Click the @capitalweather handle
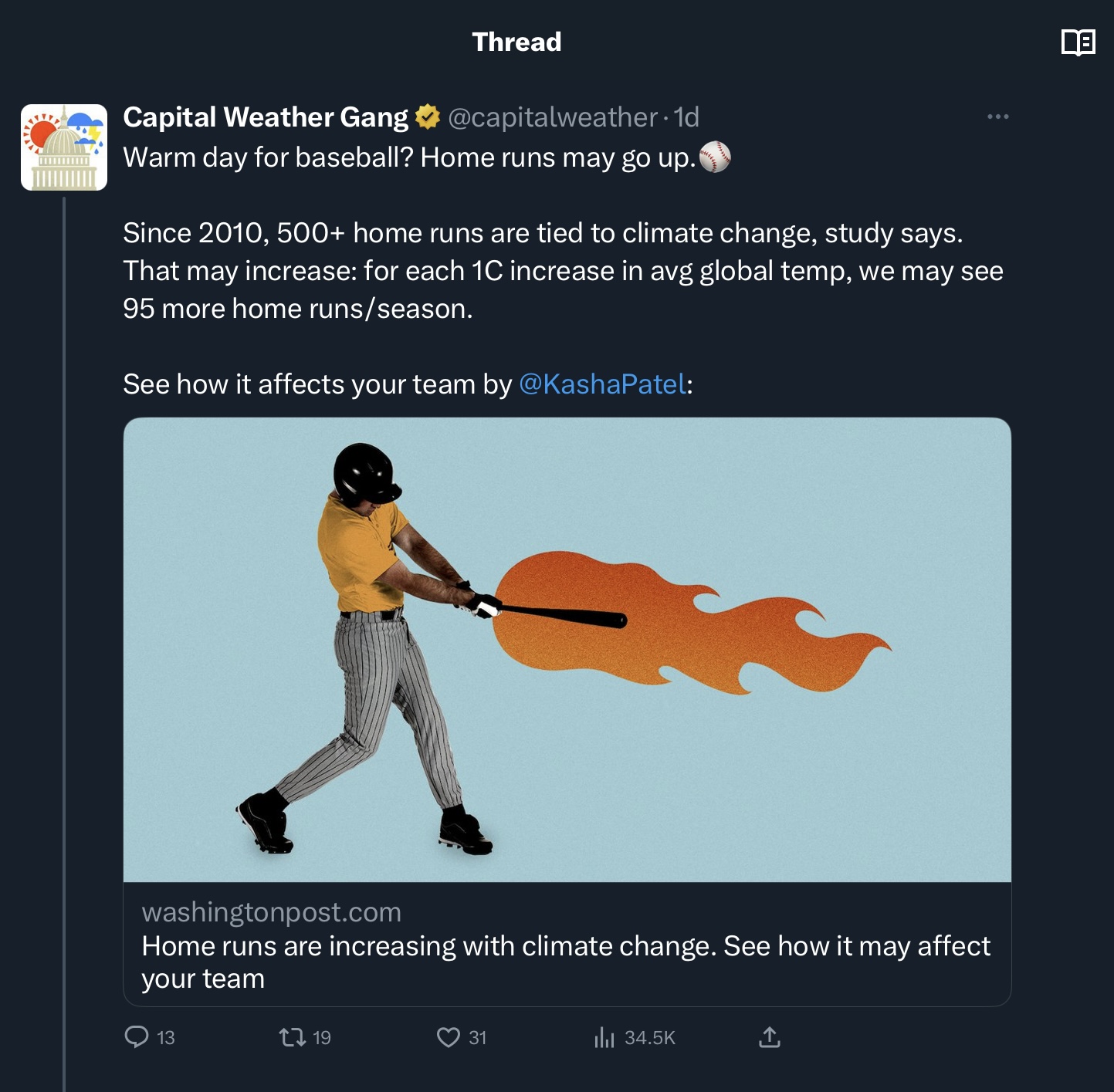 click(x=552, y=117)
